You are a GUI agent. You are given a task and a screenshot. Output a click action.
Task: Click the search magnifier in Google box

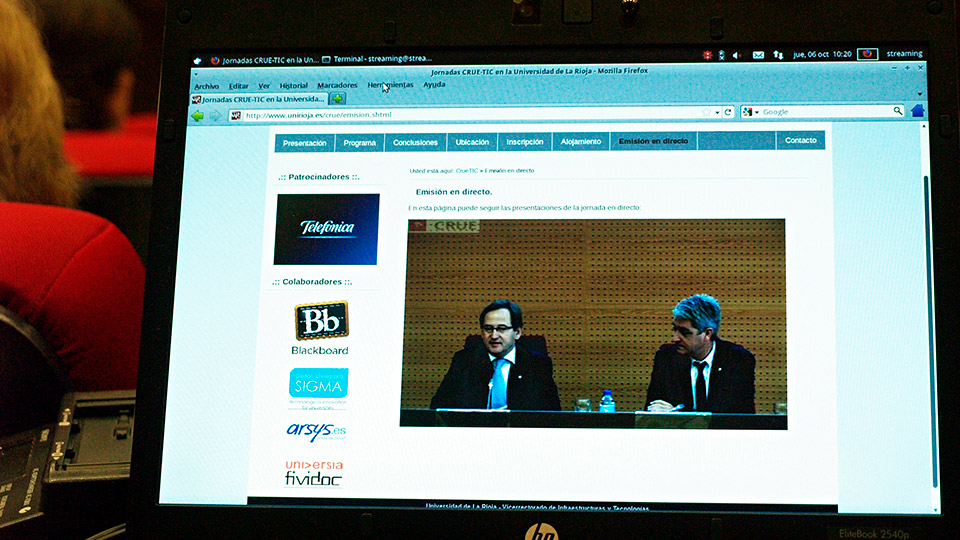[x=898, y=111]
